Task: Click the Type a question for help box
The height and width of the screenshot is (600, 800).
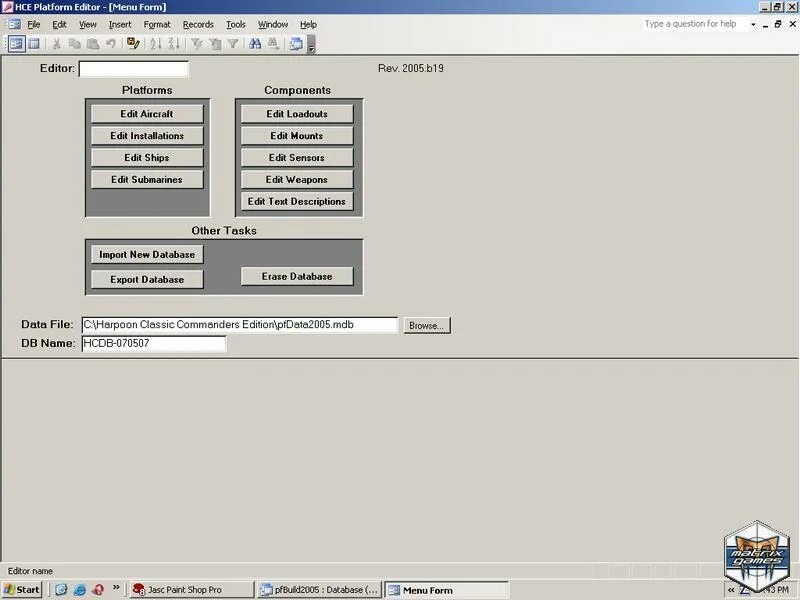Action: tap(693, 24)
